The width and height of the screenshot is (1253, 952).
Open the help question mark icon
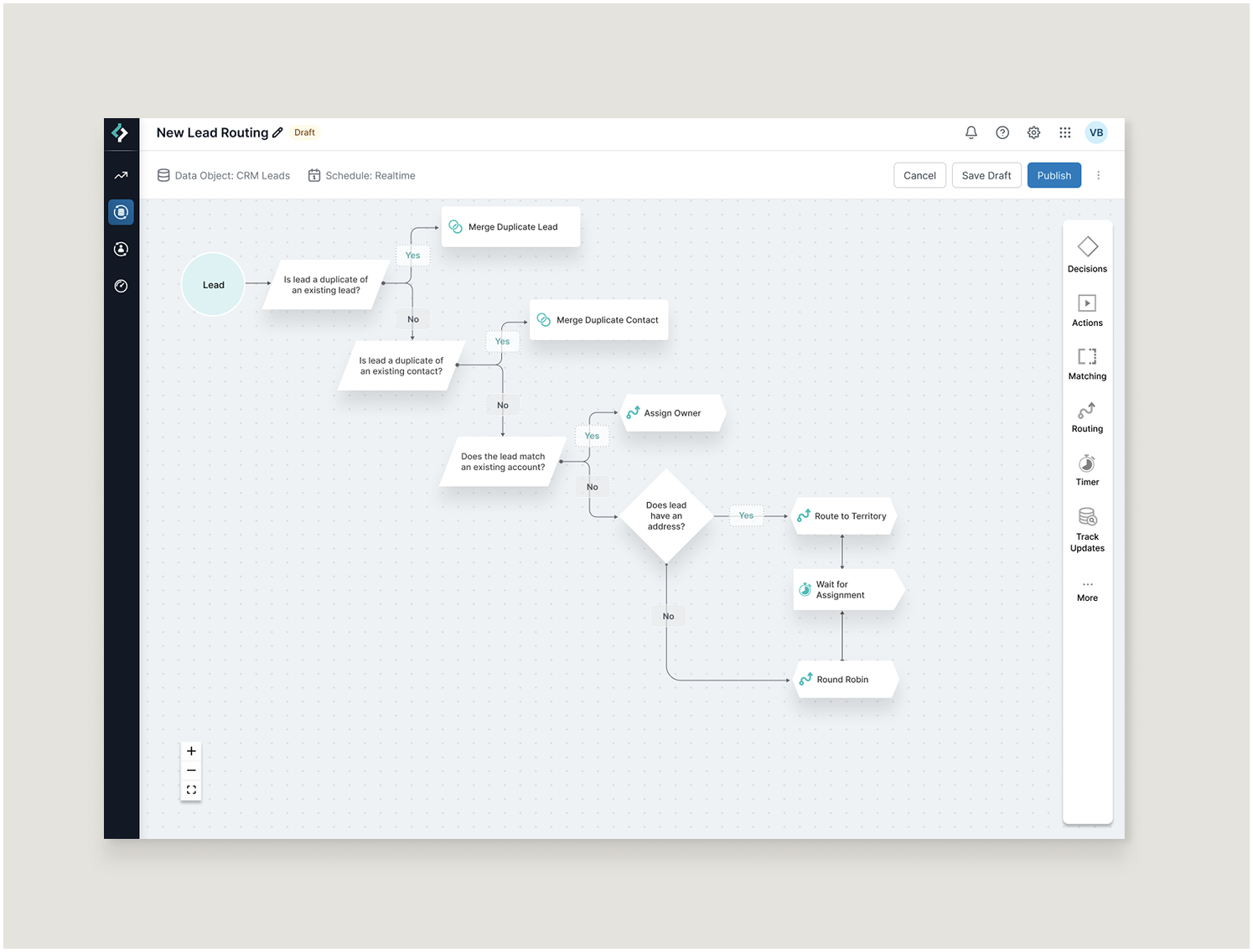1002,132
